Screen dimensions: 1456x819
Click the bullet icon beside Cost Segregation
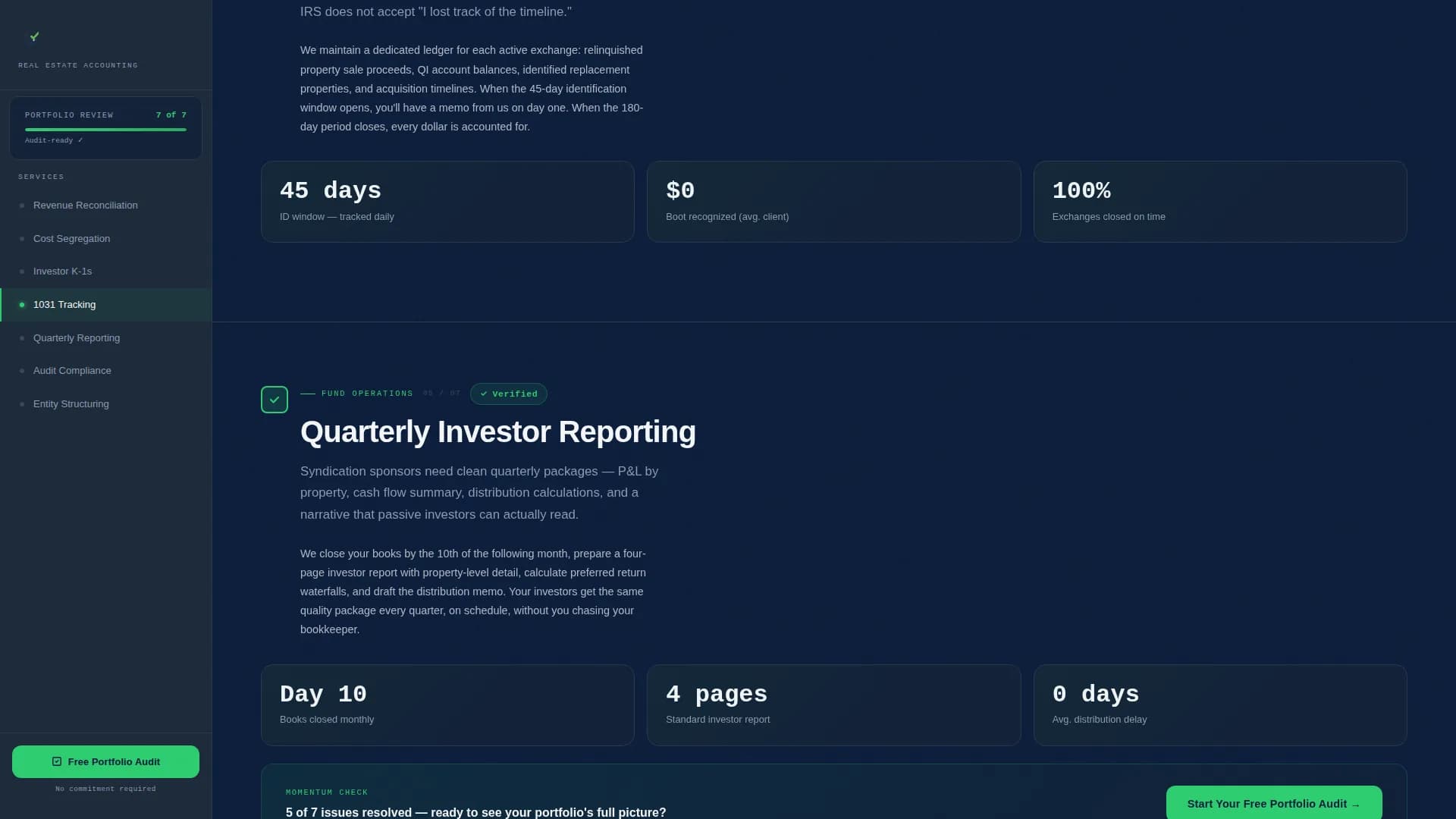click(x=22, y=239)
